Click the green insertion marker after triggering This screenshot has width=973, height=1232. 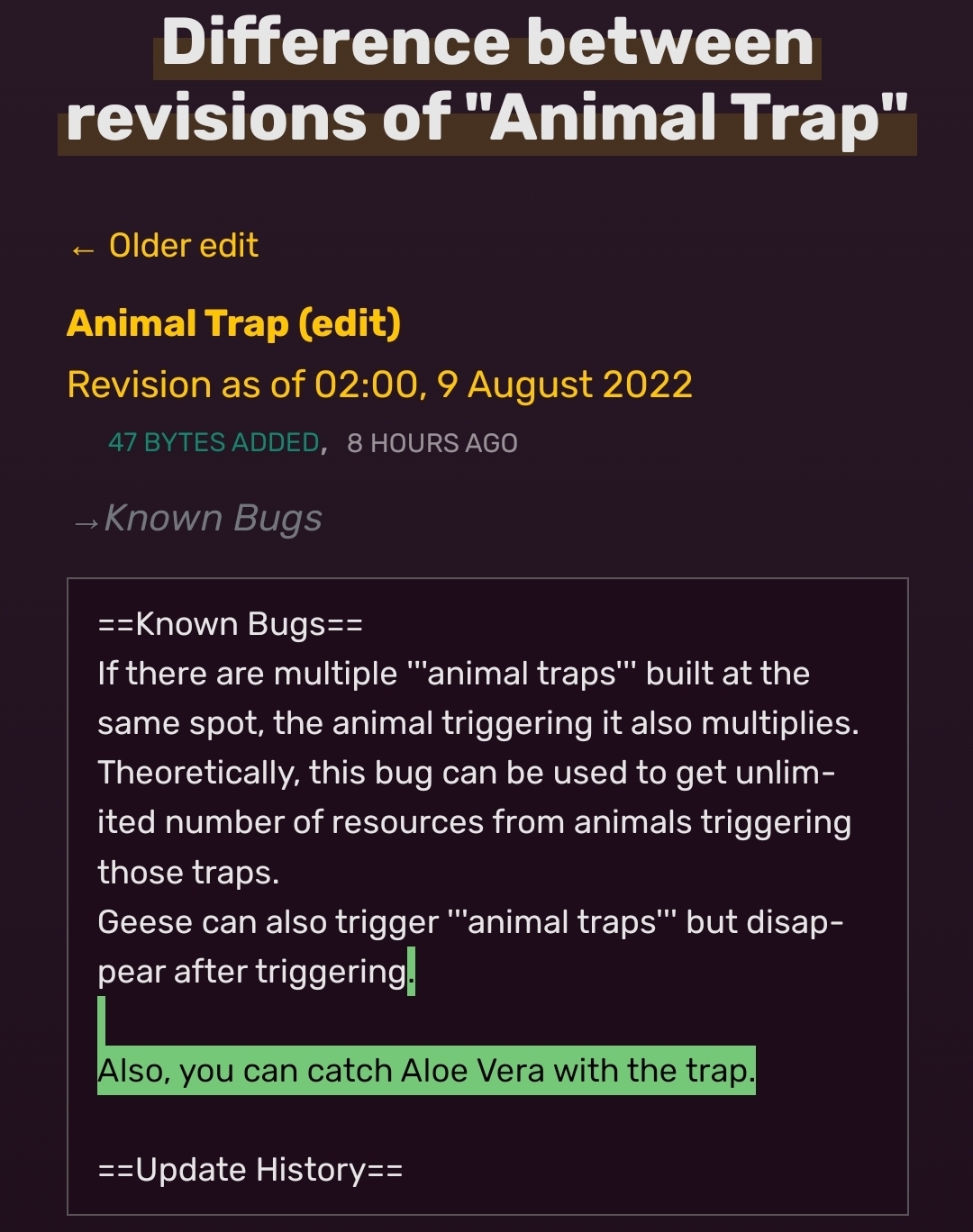pos(411,970)
